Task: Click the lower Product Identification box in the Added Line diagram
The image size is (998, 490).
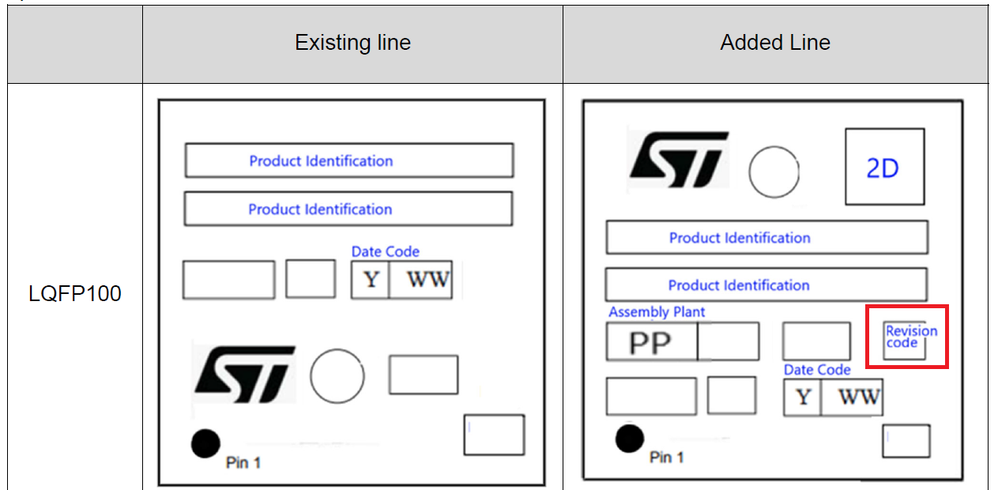Action: [x=766, y=284]
